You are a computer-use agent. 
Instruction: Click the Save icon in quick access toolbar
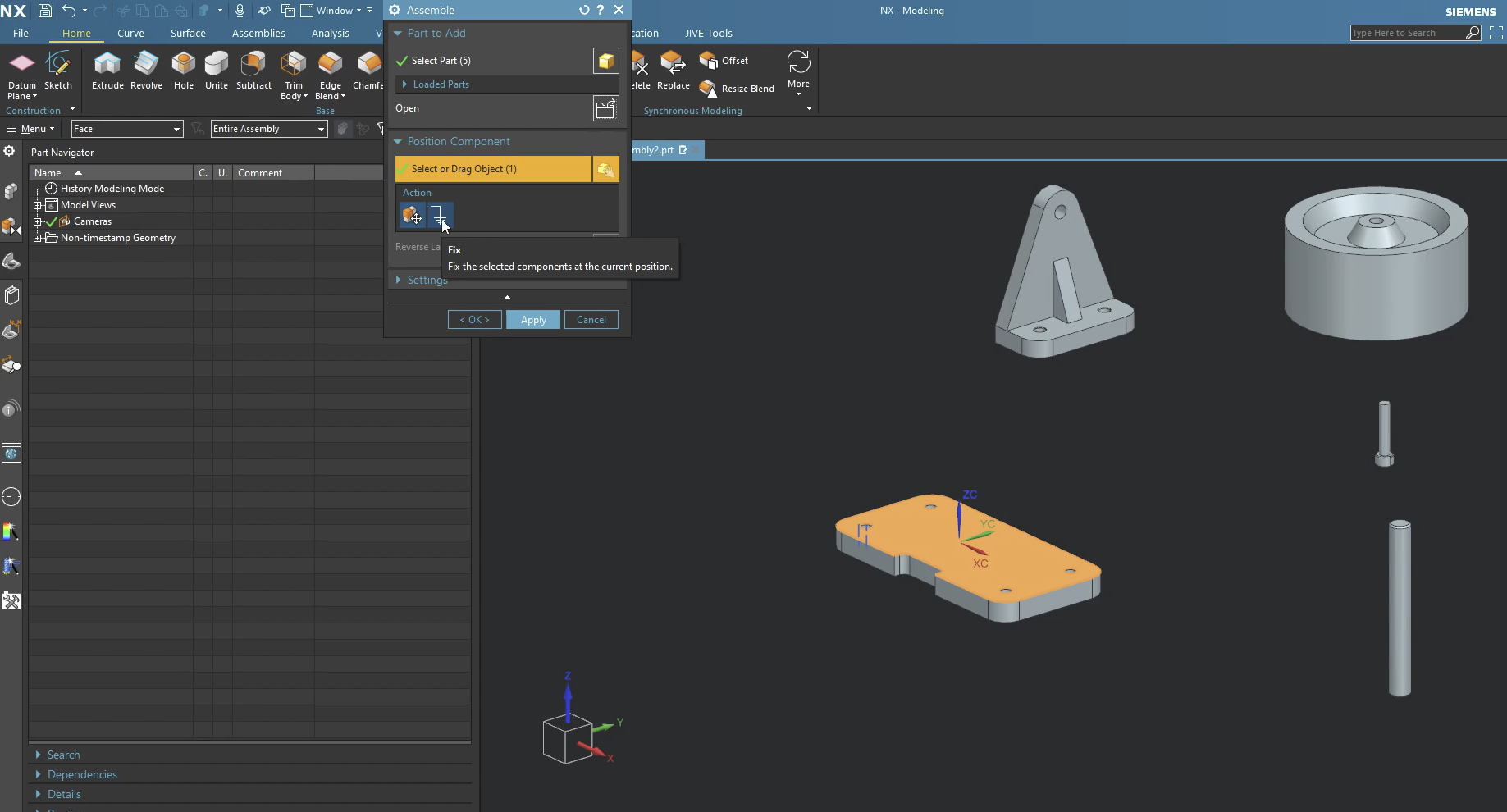tap(45, 11)
